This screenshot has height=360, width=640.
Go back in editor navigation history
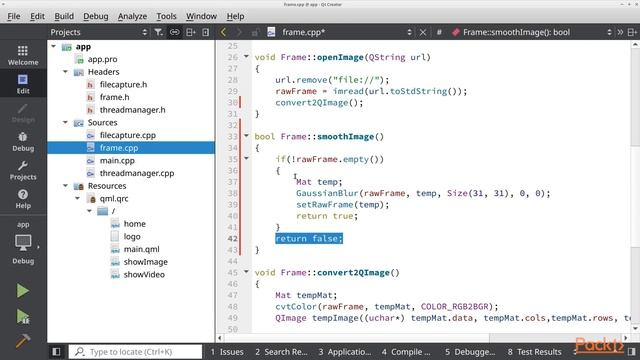click(223, 32)
